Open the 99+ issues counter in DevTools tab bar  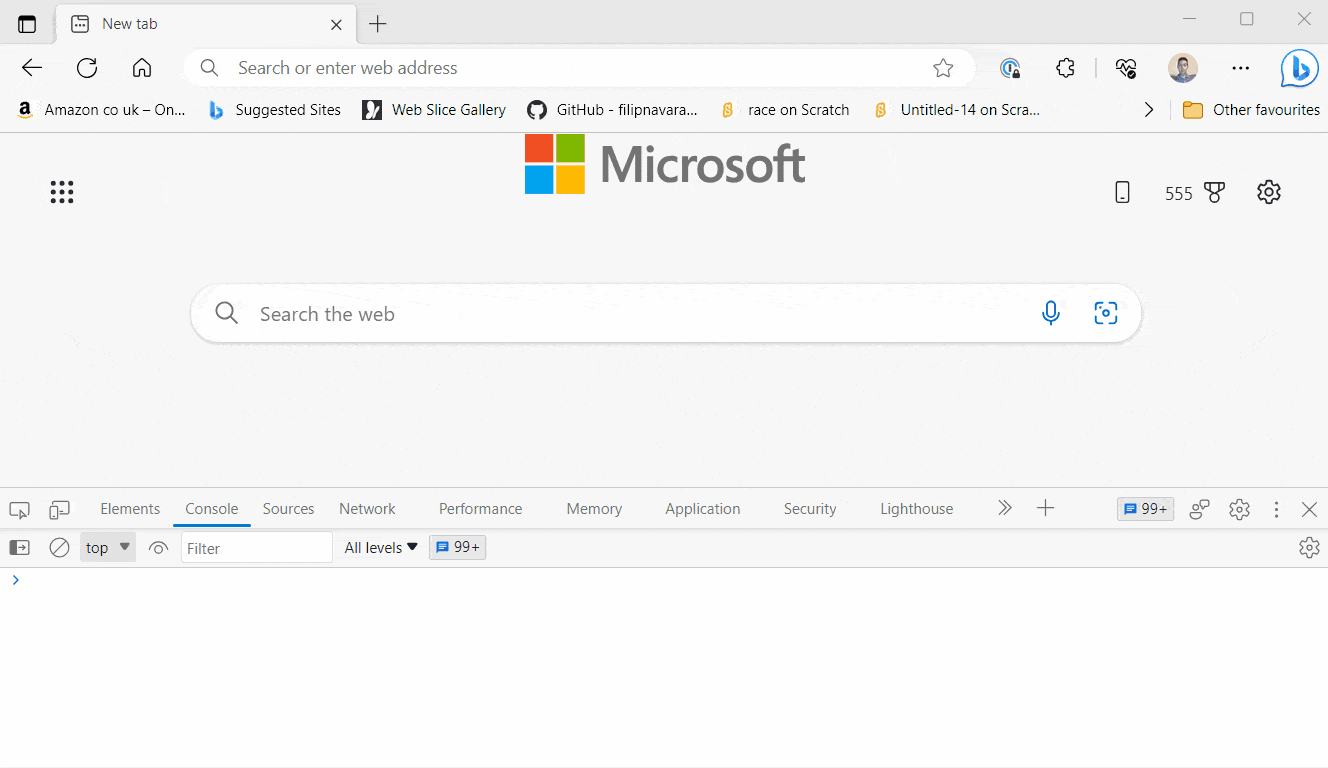(1146, 509)
